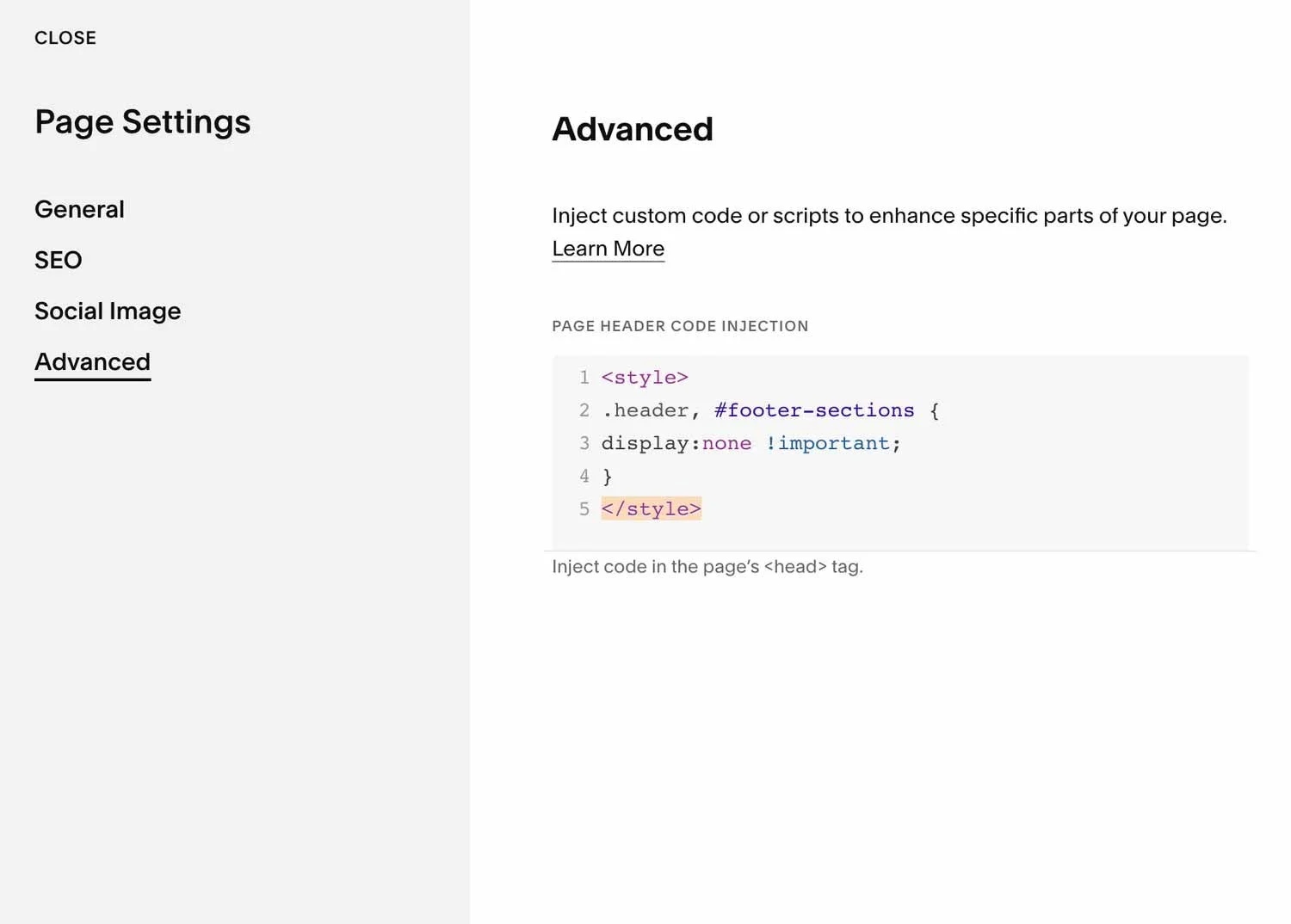The image size is (1291, 924).
Task: Click the Page Header Code Injection label
Action: 680,326
